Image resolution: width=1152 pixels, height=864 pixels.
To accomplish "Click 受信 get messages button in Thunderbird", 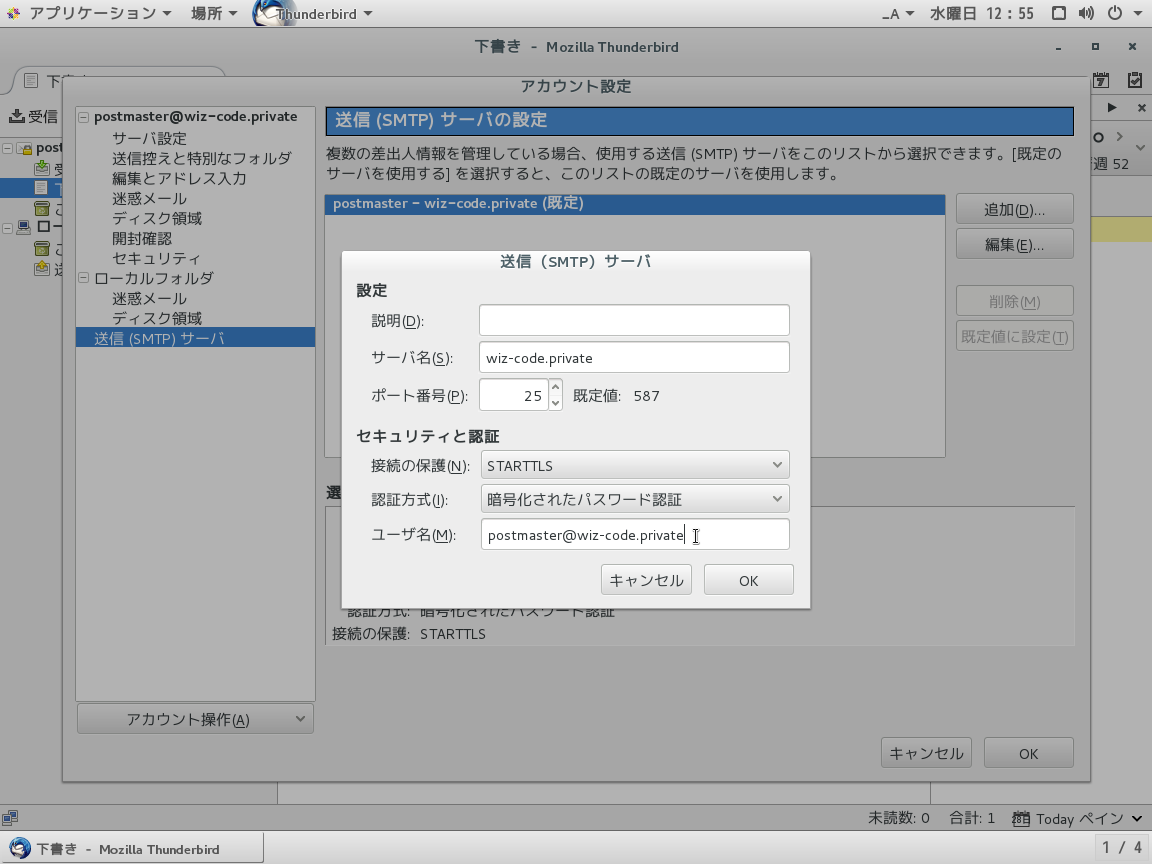I will pyautogui.click(x=34, y=116).
